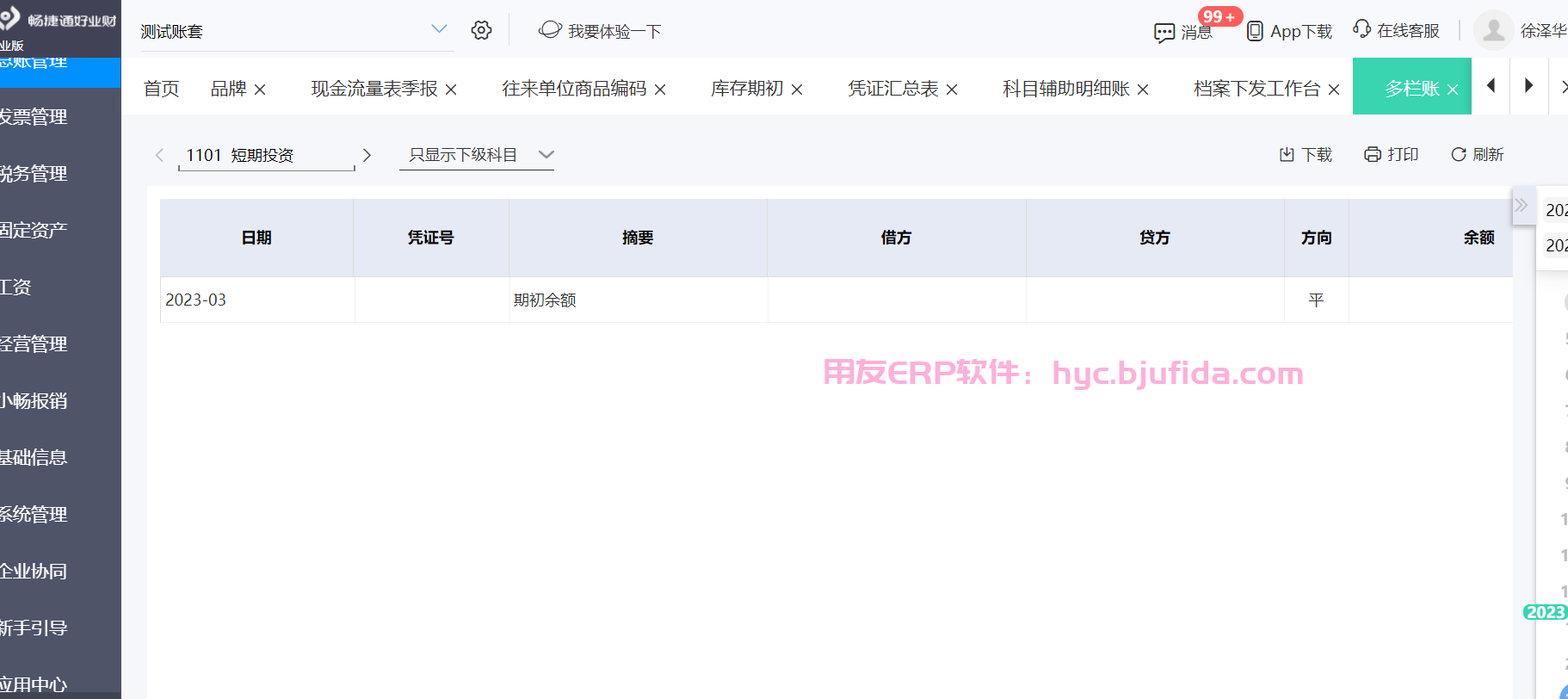Go to next account with right chevron

click(x=367, y=155)
